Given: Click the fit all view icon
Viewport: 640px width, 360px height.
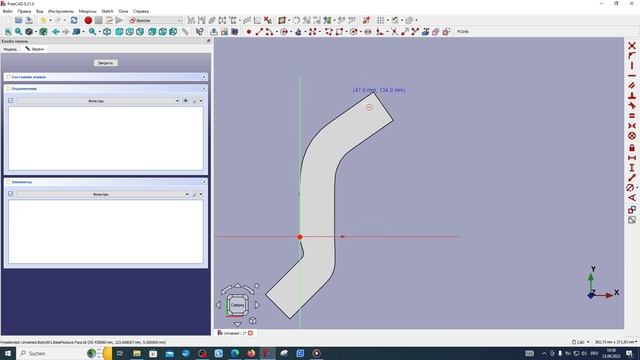Looking at the screenshot, I should tap(8, 31).
